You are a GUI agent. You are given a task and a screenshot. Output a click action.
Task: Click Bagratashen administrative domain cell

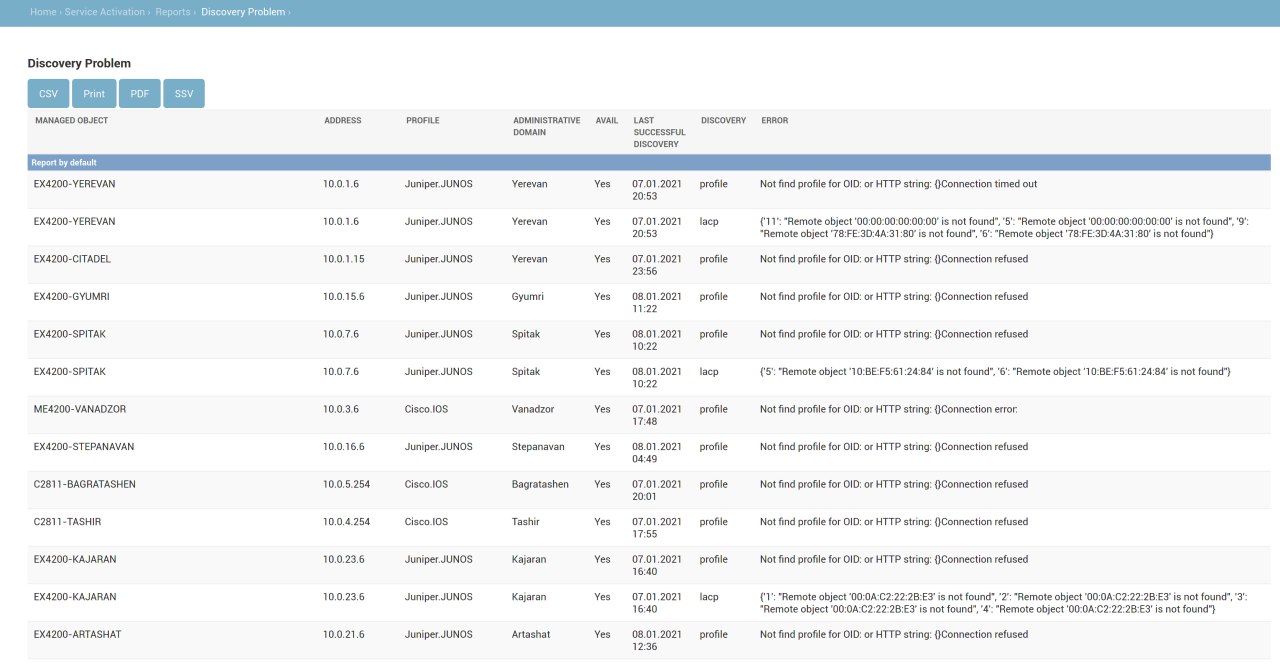pyautogui.click(x=540, y=485)
